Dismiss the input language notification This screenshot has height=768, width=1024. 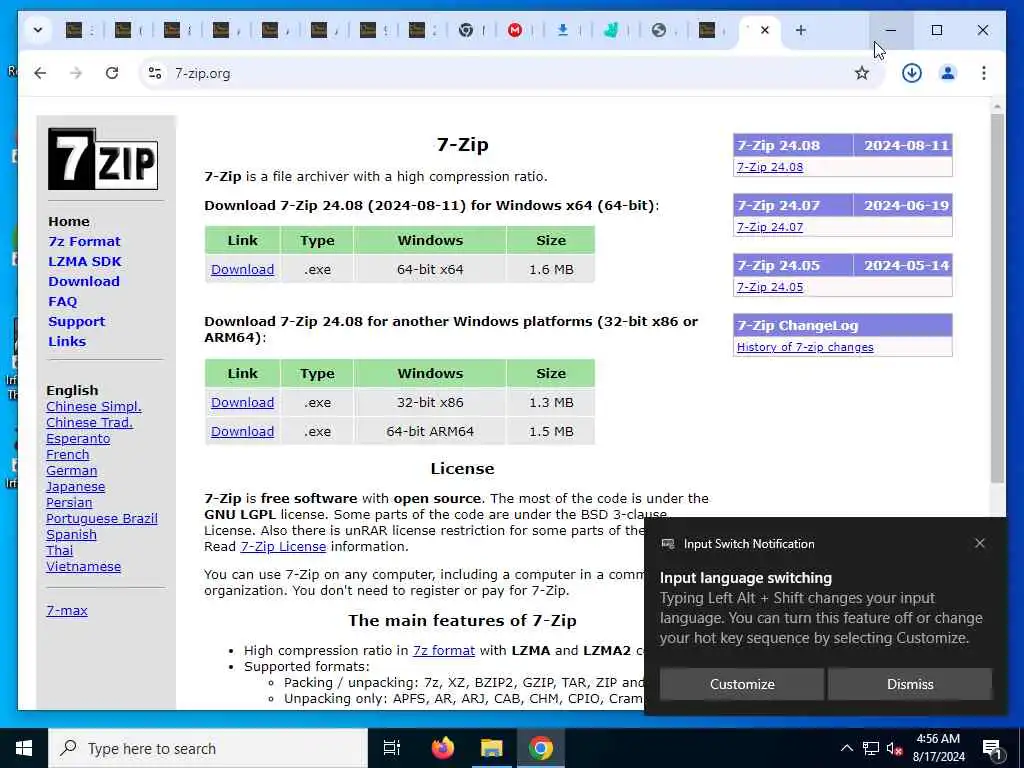pos(910,684)
